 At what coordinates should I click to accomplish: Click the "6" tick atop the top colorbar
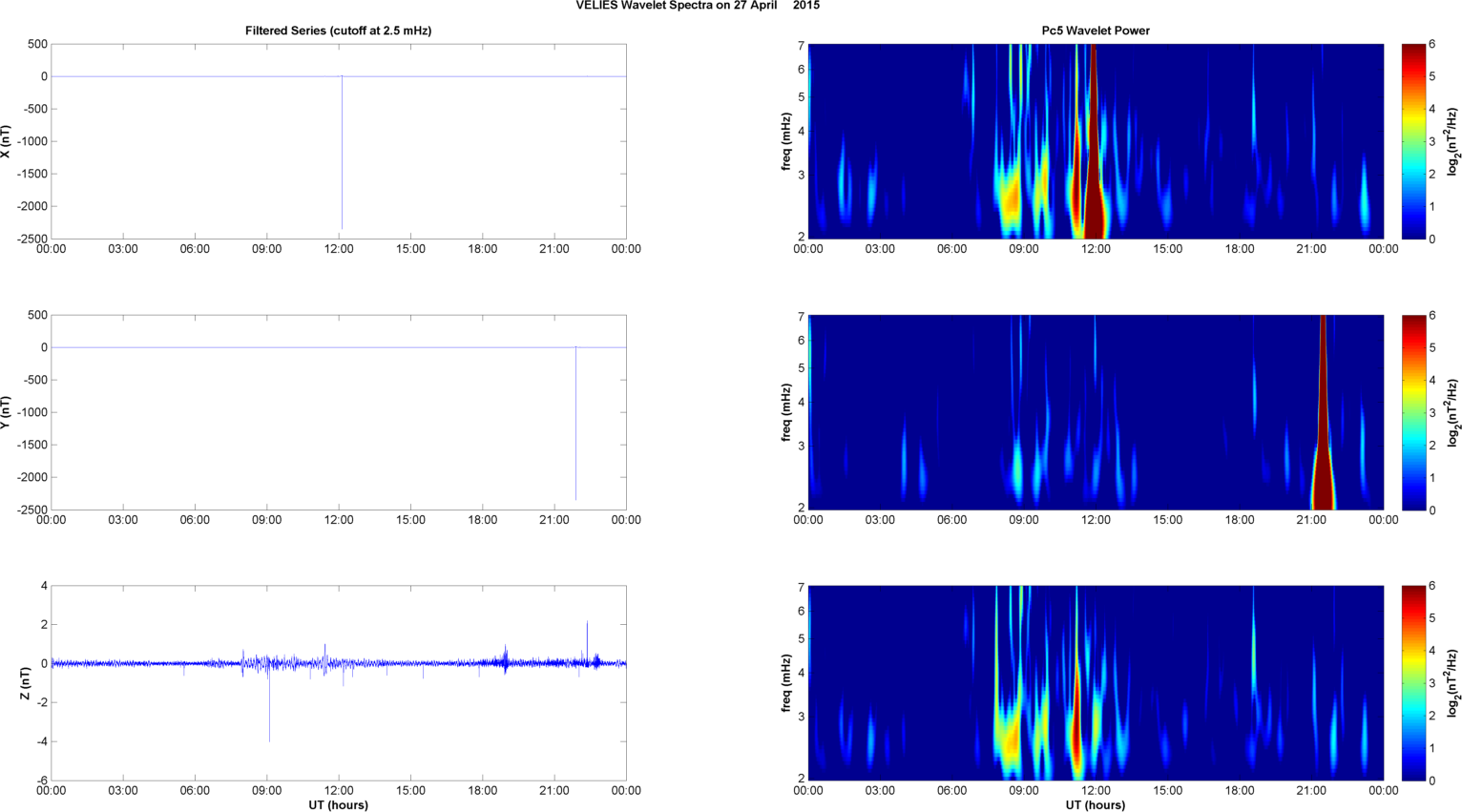1432,44
